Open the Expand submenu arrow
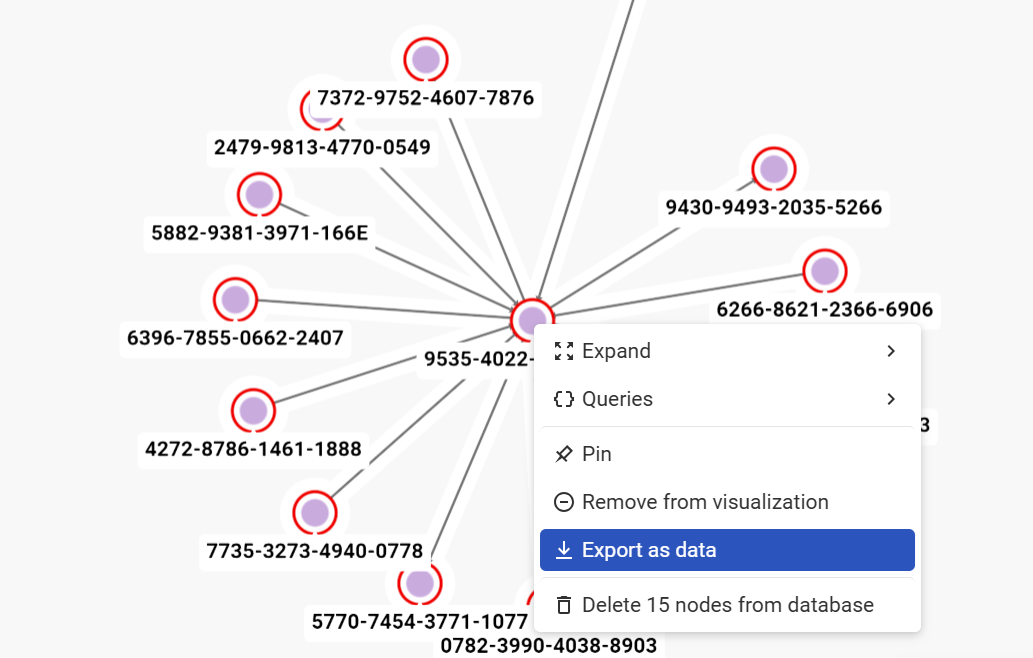Screen dimensions: 1033x658 click(891, 351)
